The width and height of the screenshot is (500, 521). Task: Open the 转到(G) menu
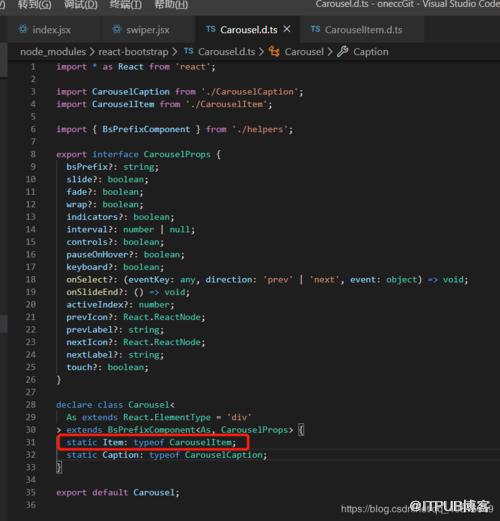34,4
